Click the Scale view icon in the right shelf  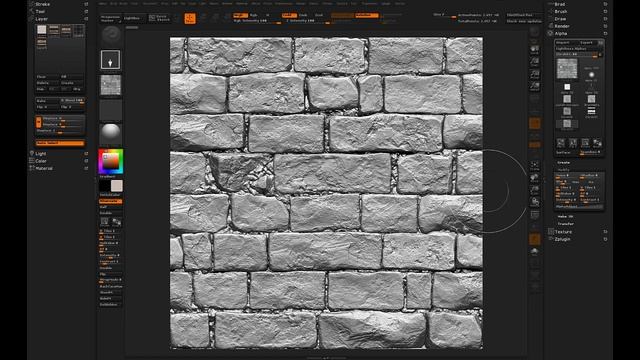(535, 189)
